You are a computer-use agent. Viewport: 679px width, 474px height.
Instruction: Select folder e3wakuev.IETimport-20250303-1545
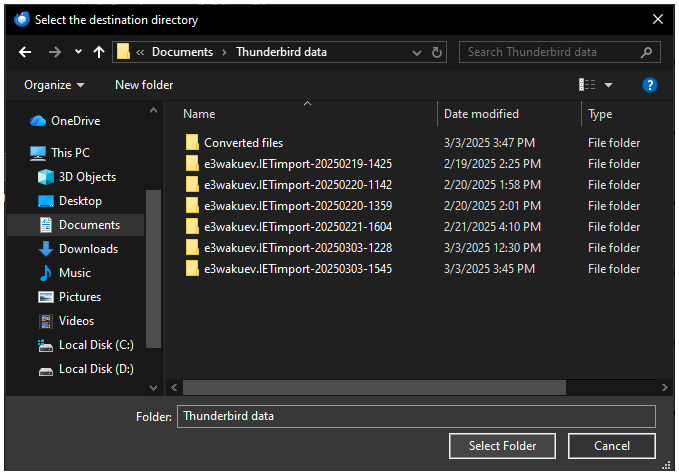pyautogui.click(x=289, y=269)
